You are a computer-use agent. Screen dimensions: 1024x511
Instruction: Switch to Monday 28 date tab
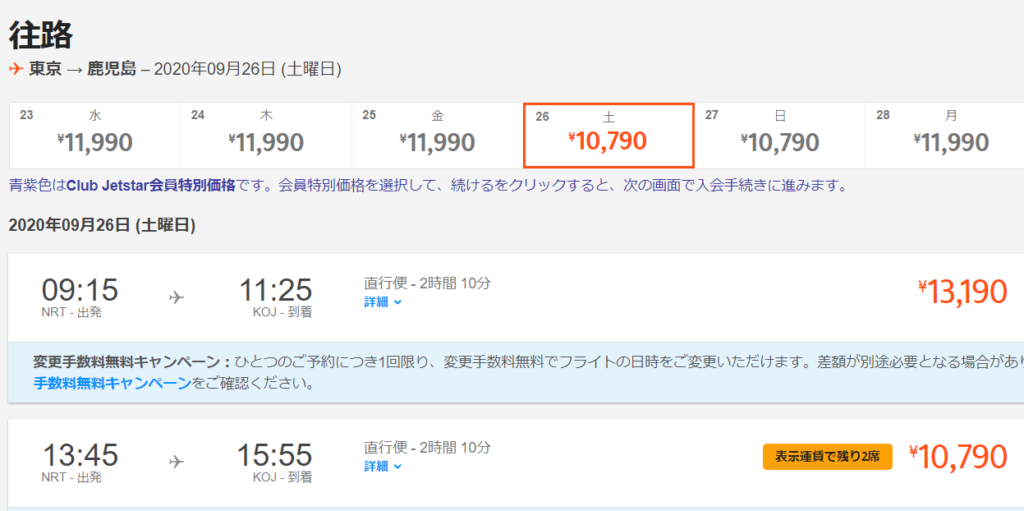point(950,135)
